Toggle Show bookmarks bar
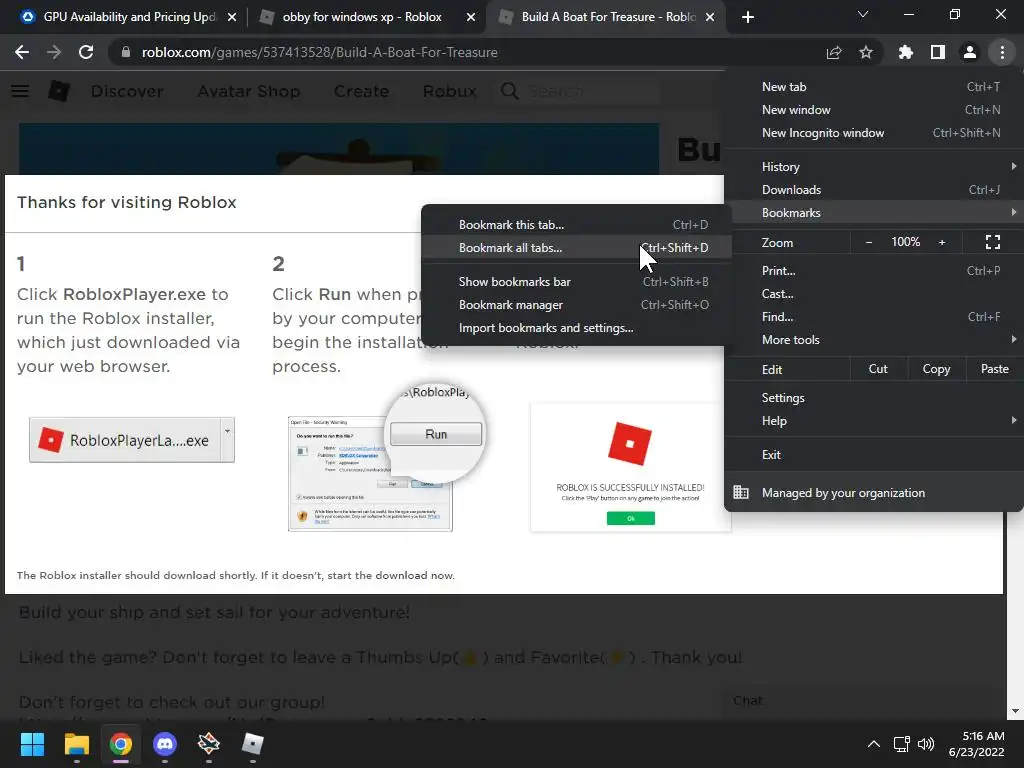Viewport: 1024px width, 768px height. tap(576, 281)
